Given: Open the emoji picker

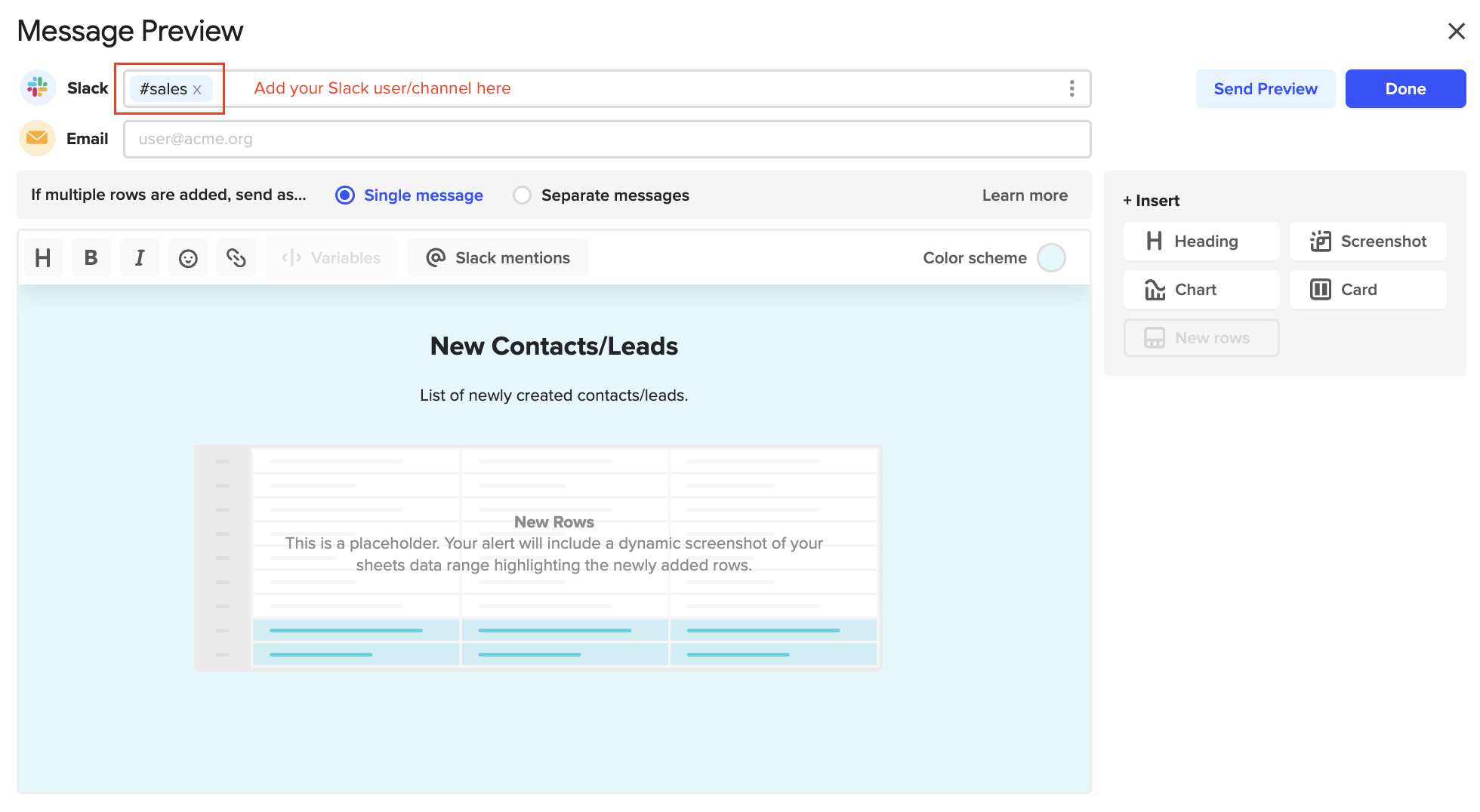Looking at the screenshot, I should (188, 258).
